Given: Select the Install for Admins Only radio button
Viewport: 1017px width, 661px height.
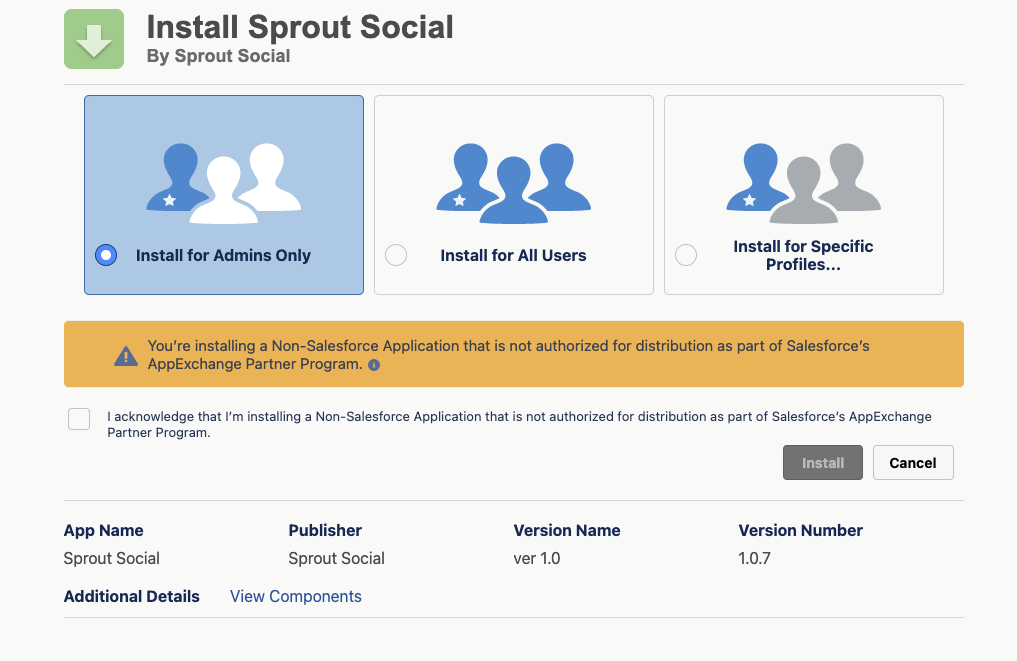Looking at the screenshot, I should (x=106, y=255).
